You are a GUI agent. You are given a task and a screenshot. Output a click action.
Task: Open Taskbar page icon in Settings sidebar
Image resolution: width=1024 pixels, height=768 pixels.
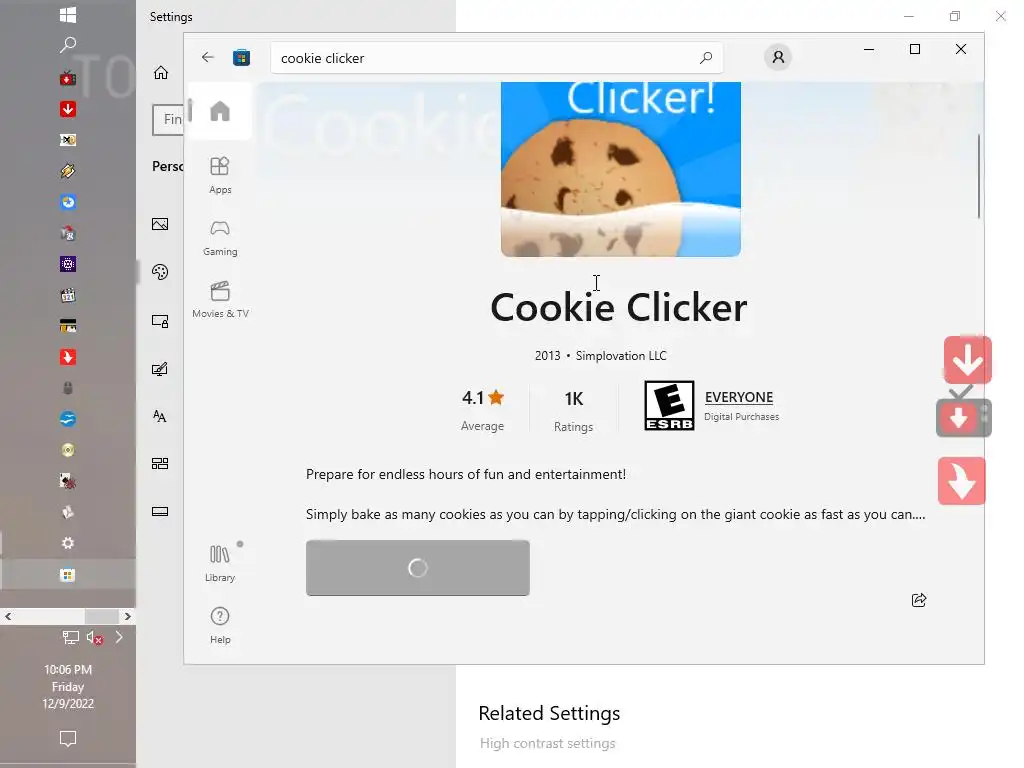(x=160, y=511)
